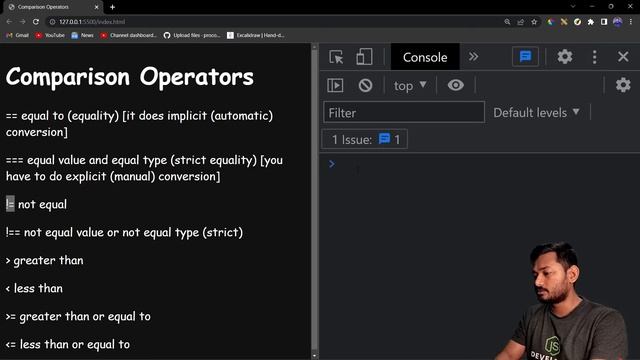Go back in browser history
Image resolution: width=640 pixels, height=360 pixels.
coord(9,22)
